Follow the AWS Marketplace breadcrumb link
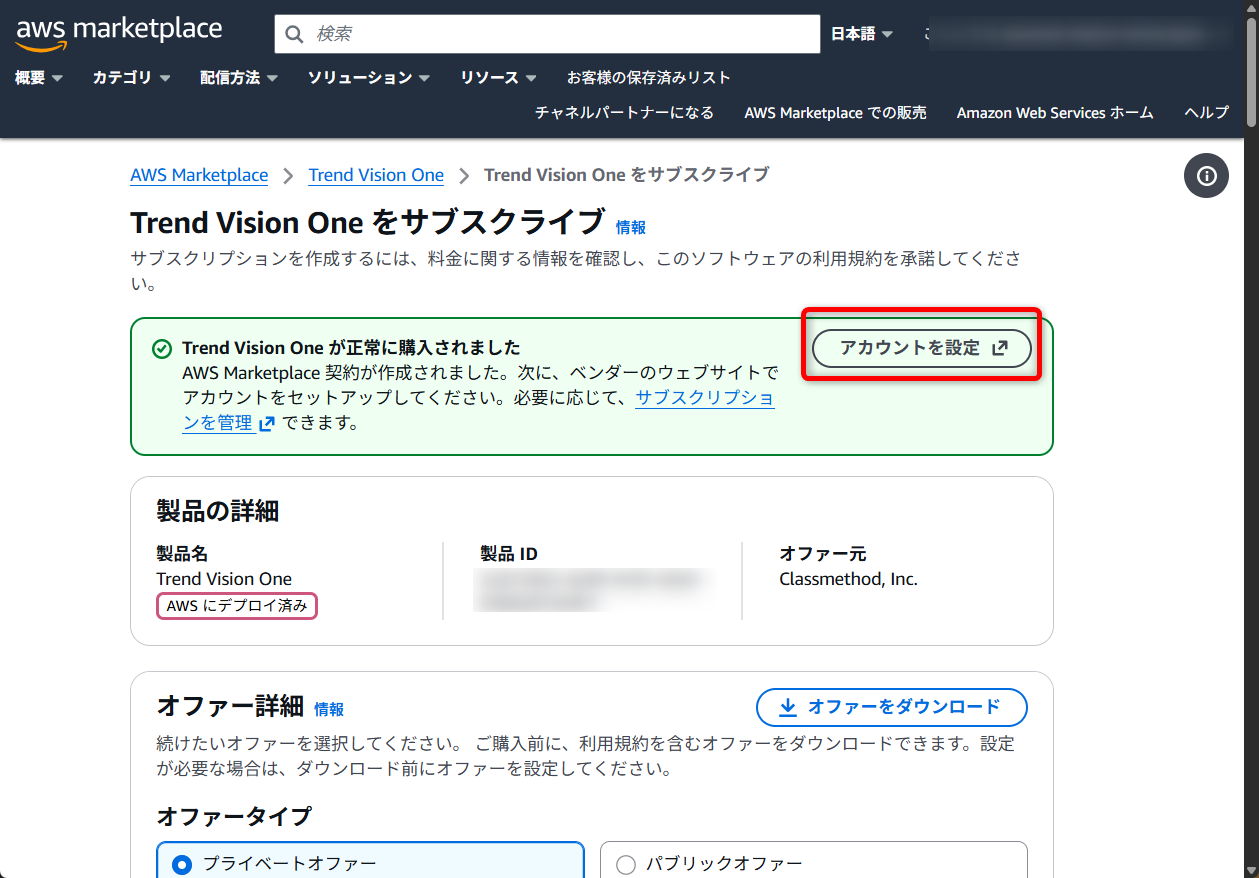The width and height of the screenshot is (1259, 878). [199, 175]
